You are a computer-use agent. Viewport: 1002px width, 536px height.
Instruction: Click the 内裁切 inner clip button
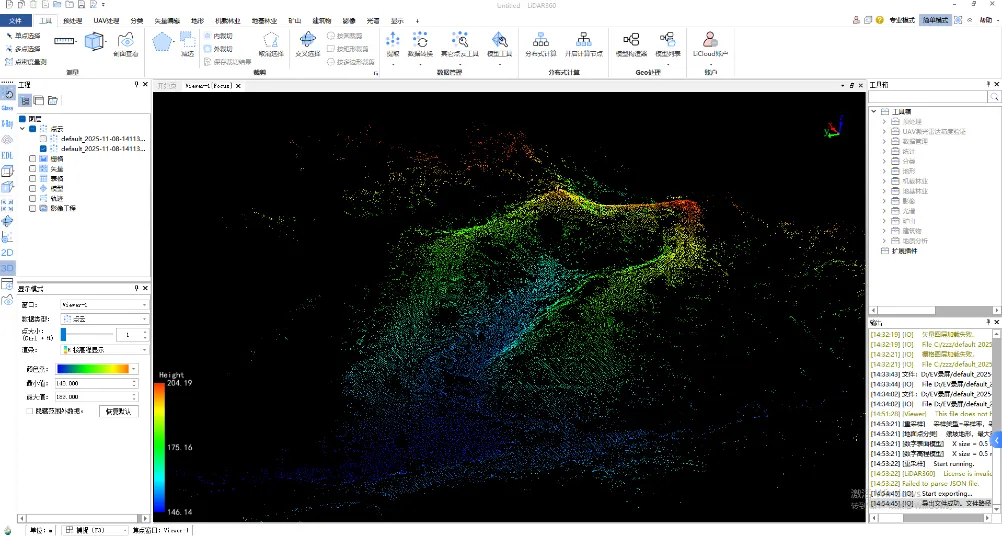[218, 36]
